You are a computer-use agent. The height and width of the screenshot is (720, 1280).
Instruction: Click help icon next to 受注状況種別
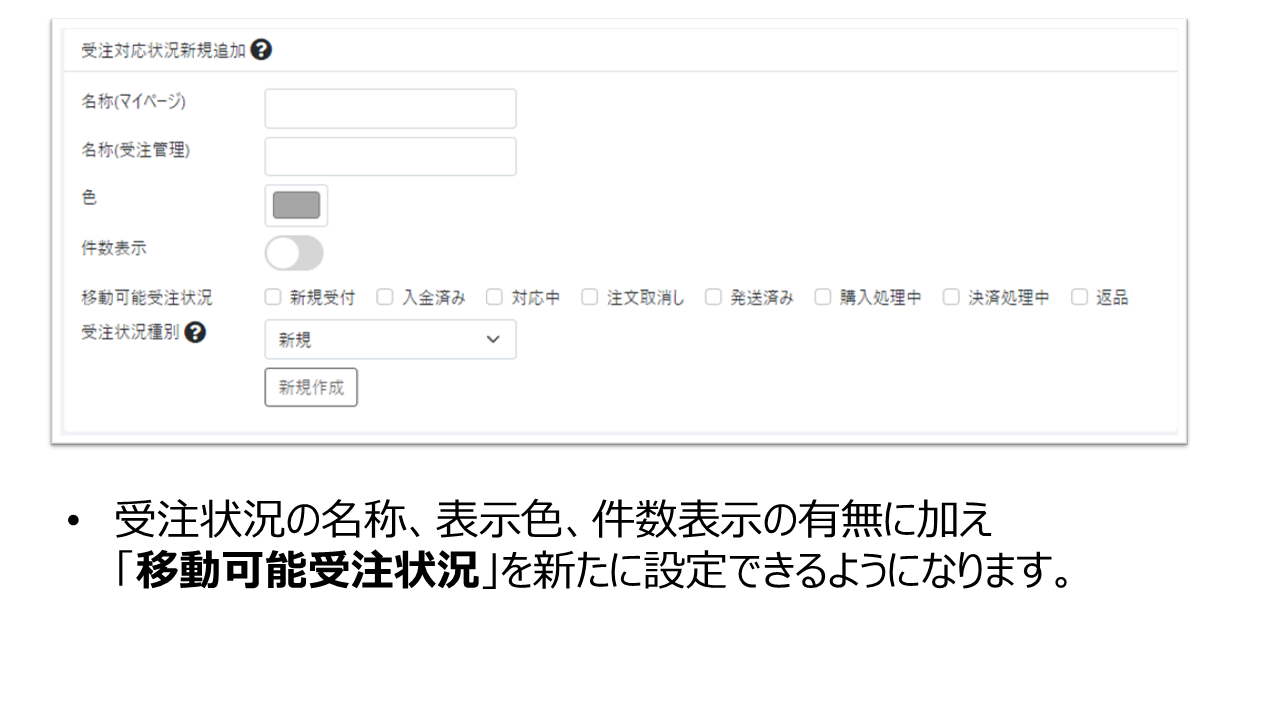click(x=196, y=333)
